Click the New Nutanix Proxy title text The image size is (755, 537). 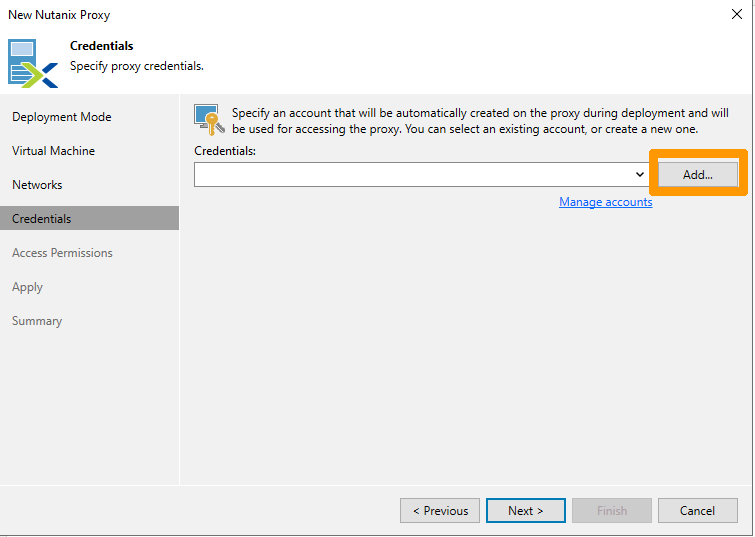pos(59,15)
